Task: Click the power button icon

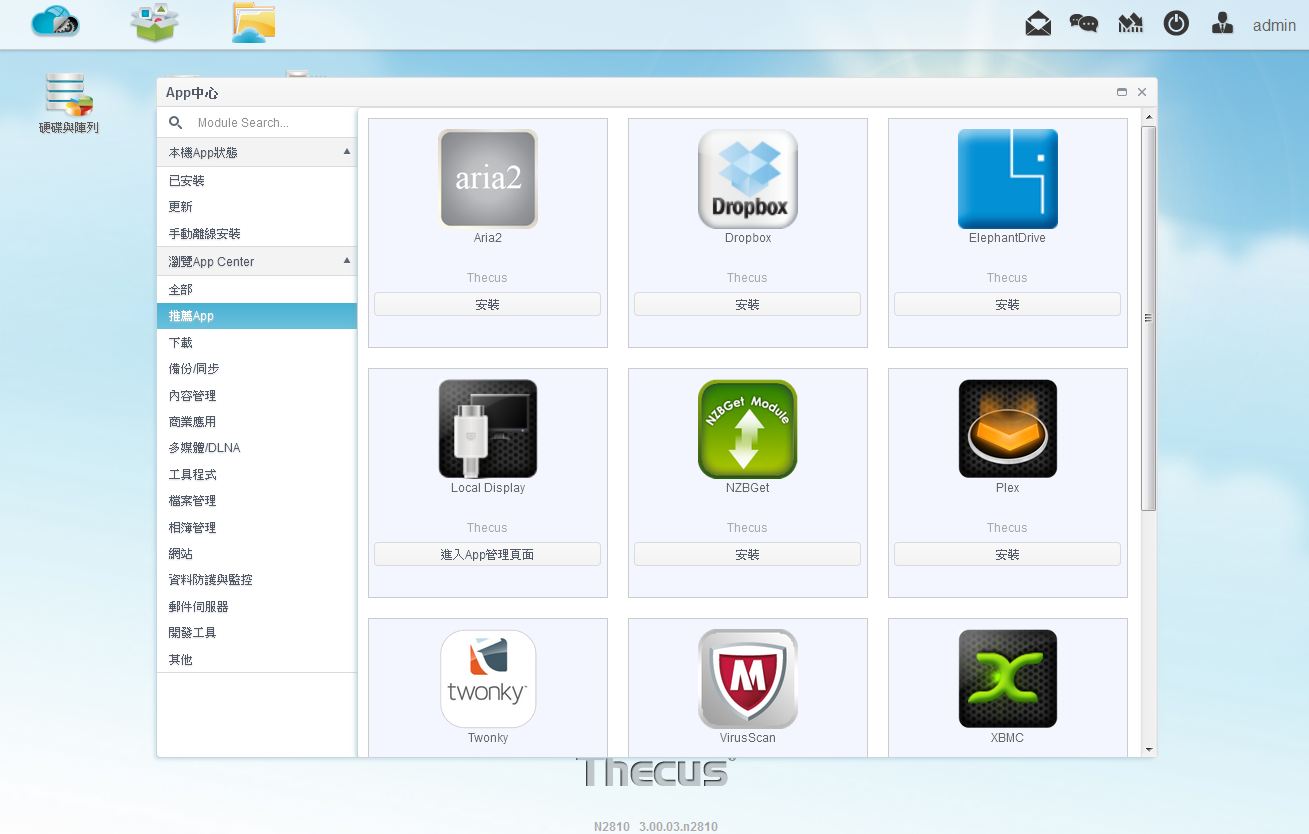Action: (x=1176, y=23)
